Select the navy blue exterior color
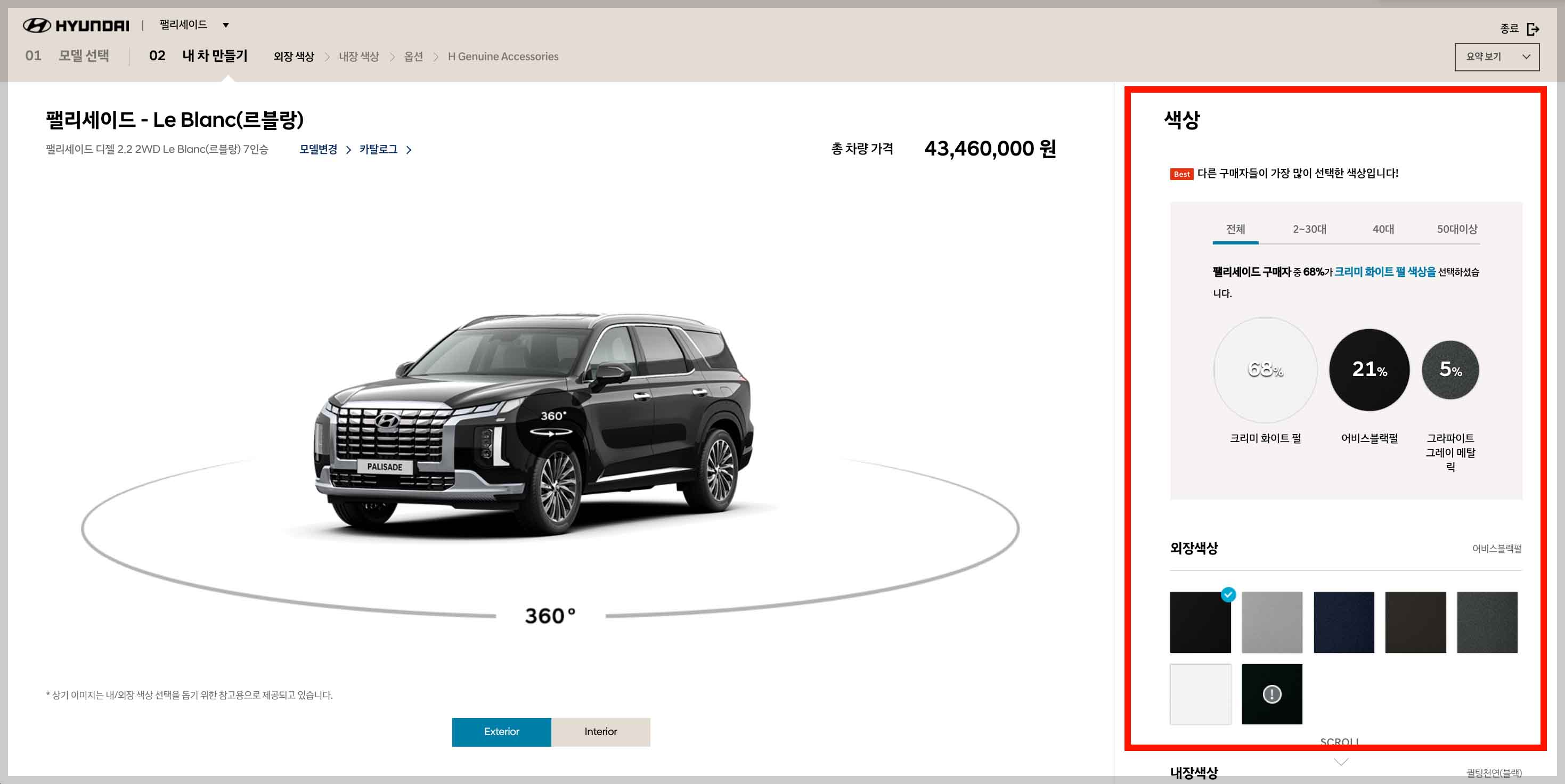Image resolution: width=1565 pixels, height=784 pixels. point(1343,623)
